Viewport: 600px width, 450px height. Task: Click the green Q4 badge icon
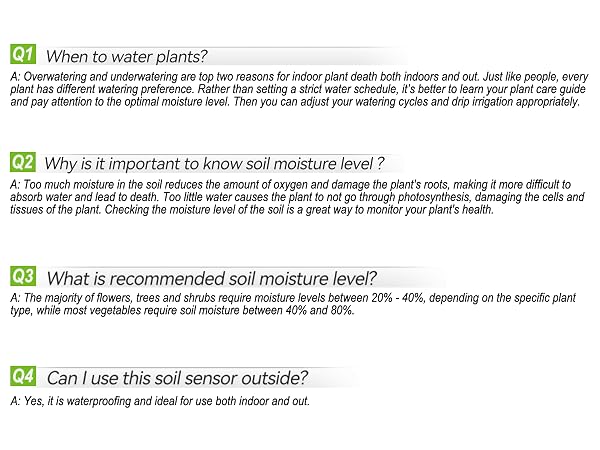[x=23, y=376]
